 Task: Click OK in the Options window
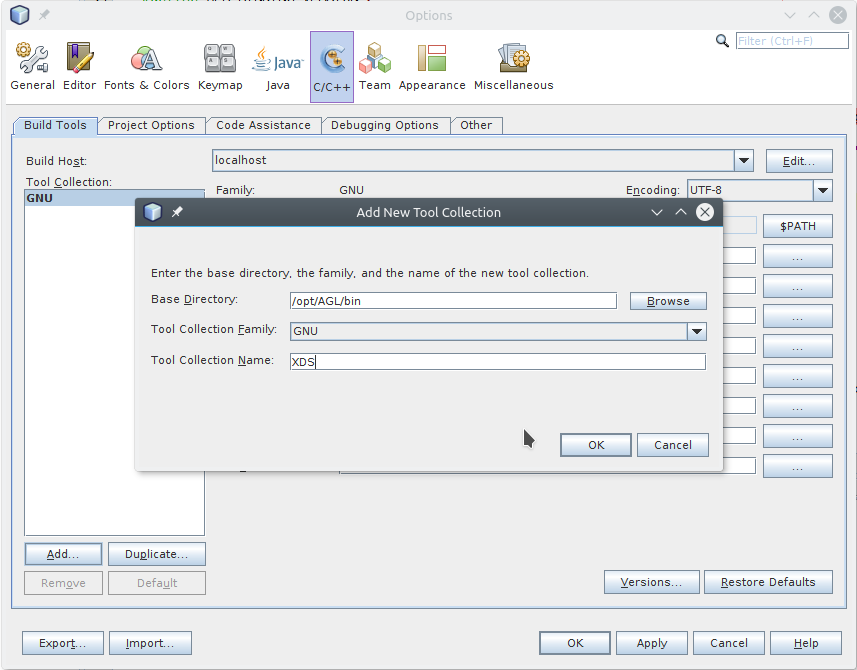pyautogui.click(x=575, y=643)
